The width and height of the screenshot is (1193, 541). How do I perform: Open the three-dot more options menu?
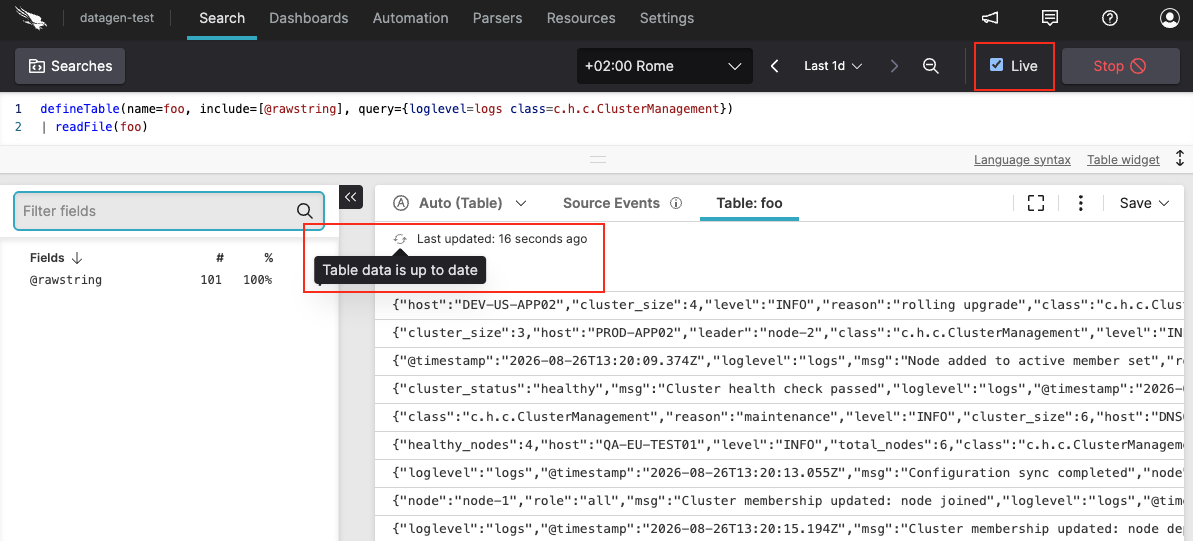tap(1080, 203)
